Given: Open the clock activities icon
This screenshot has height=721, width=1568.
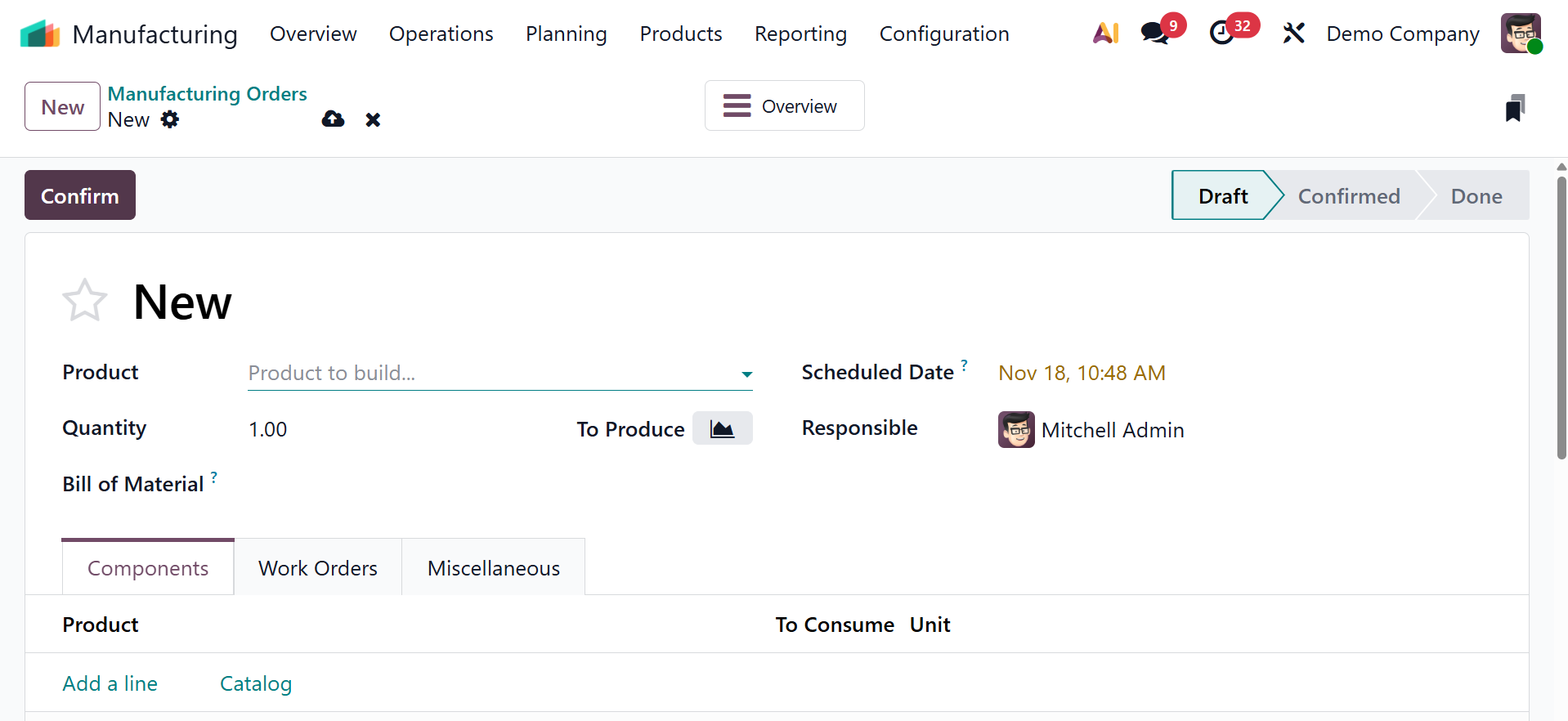Looking at the screenshot, I should 1221,34.
